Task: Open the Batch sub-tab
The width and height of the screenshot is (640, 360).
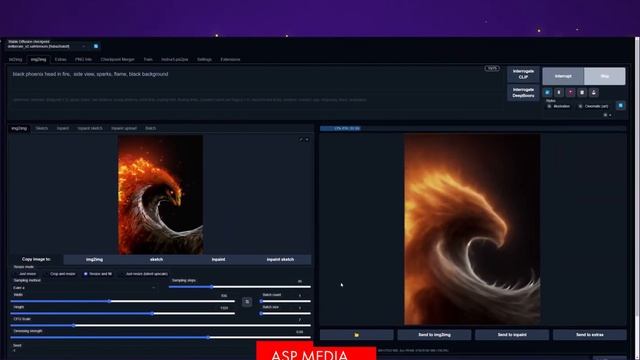Action: (150, 128)
